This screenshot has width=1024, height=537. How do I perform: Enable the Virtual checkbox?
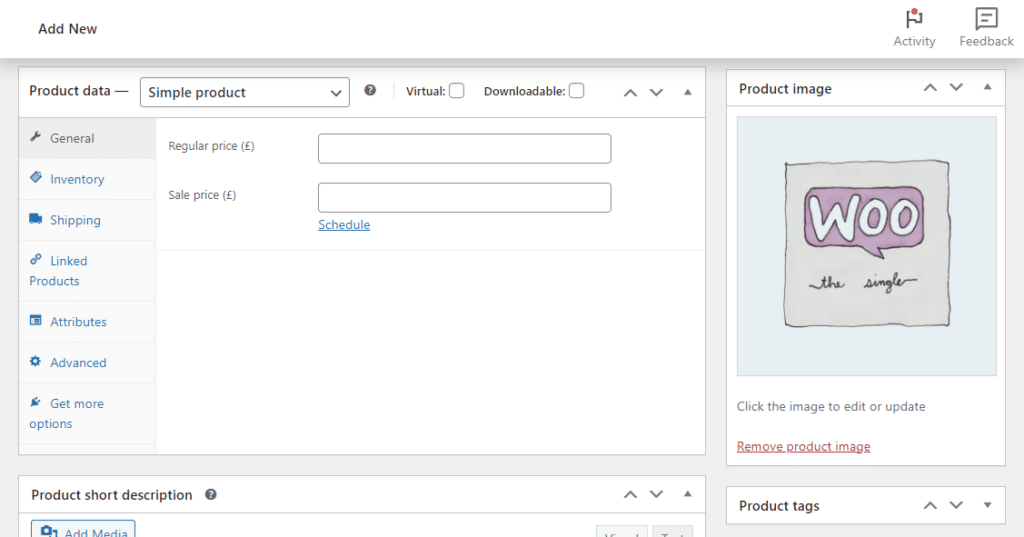456,91
